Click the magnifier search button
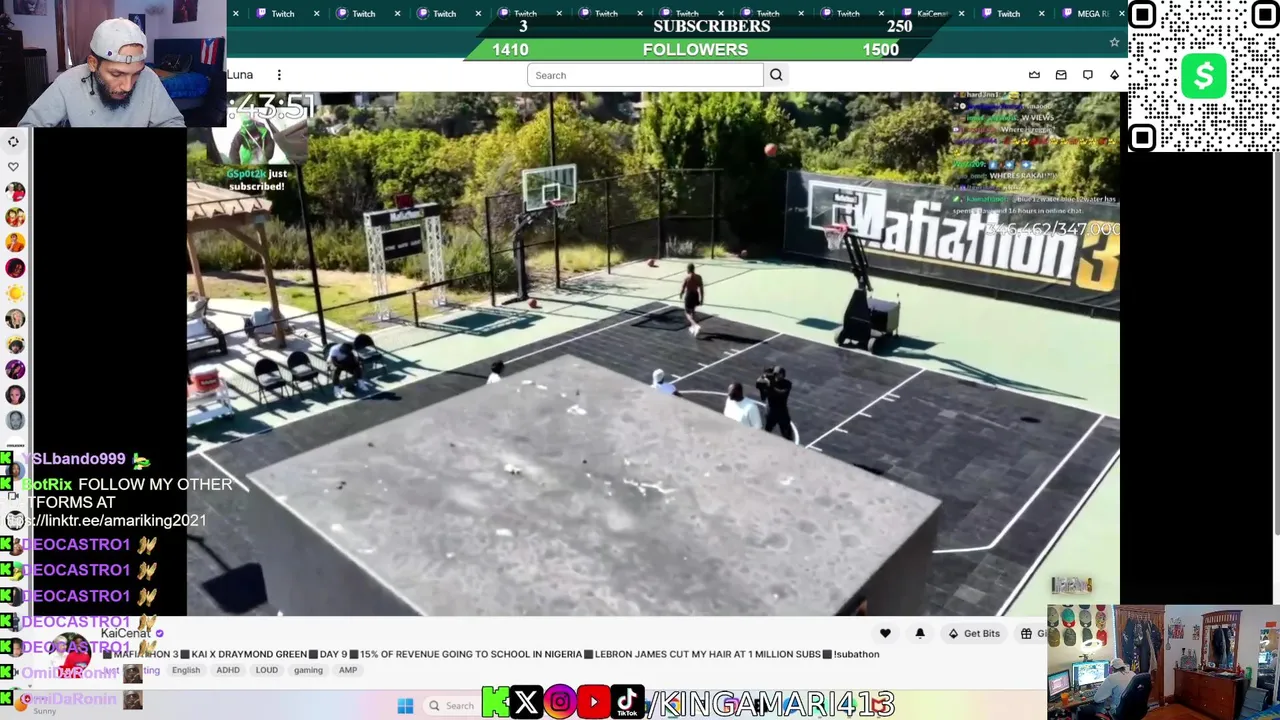Image resolution: width=1280 pixels, height=720 pixels. [776, 75]
